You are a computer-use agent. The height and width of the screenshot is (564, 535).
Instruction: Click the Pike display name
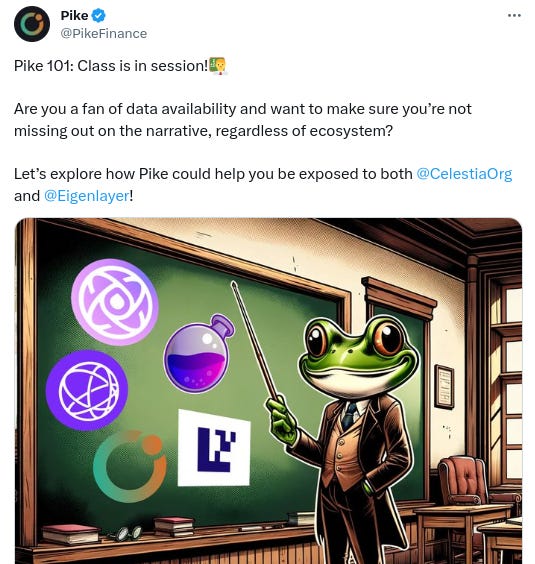(x=74, y=15)
